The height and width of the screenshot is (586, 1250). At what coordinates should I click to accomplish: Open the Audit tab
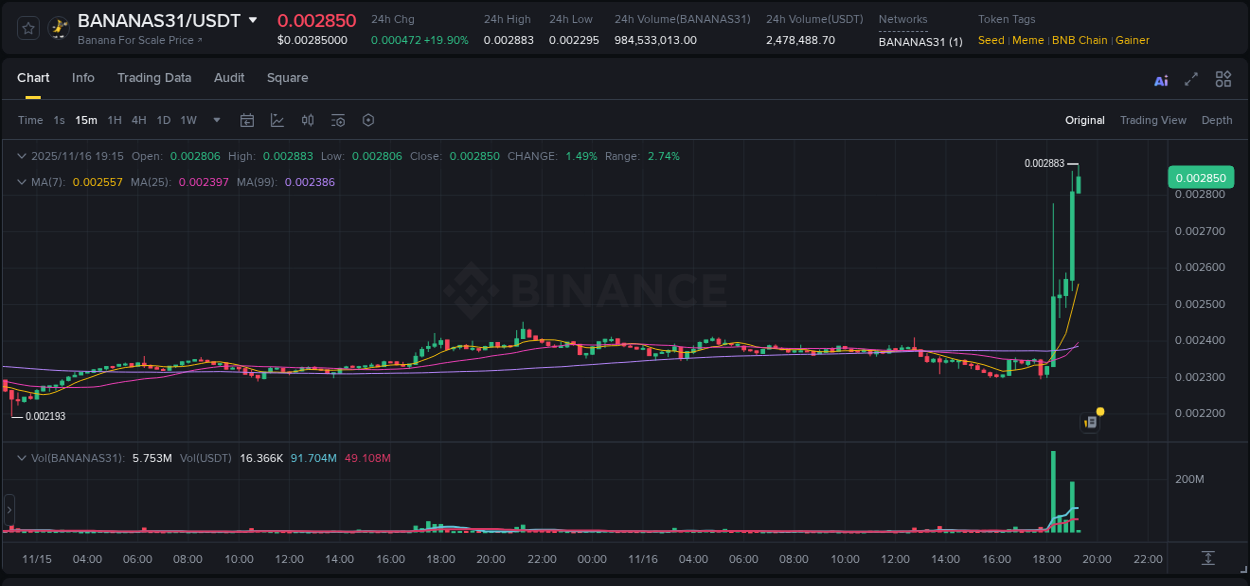coord(229,78)
